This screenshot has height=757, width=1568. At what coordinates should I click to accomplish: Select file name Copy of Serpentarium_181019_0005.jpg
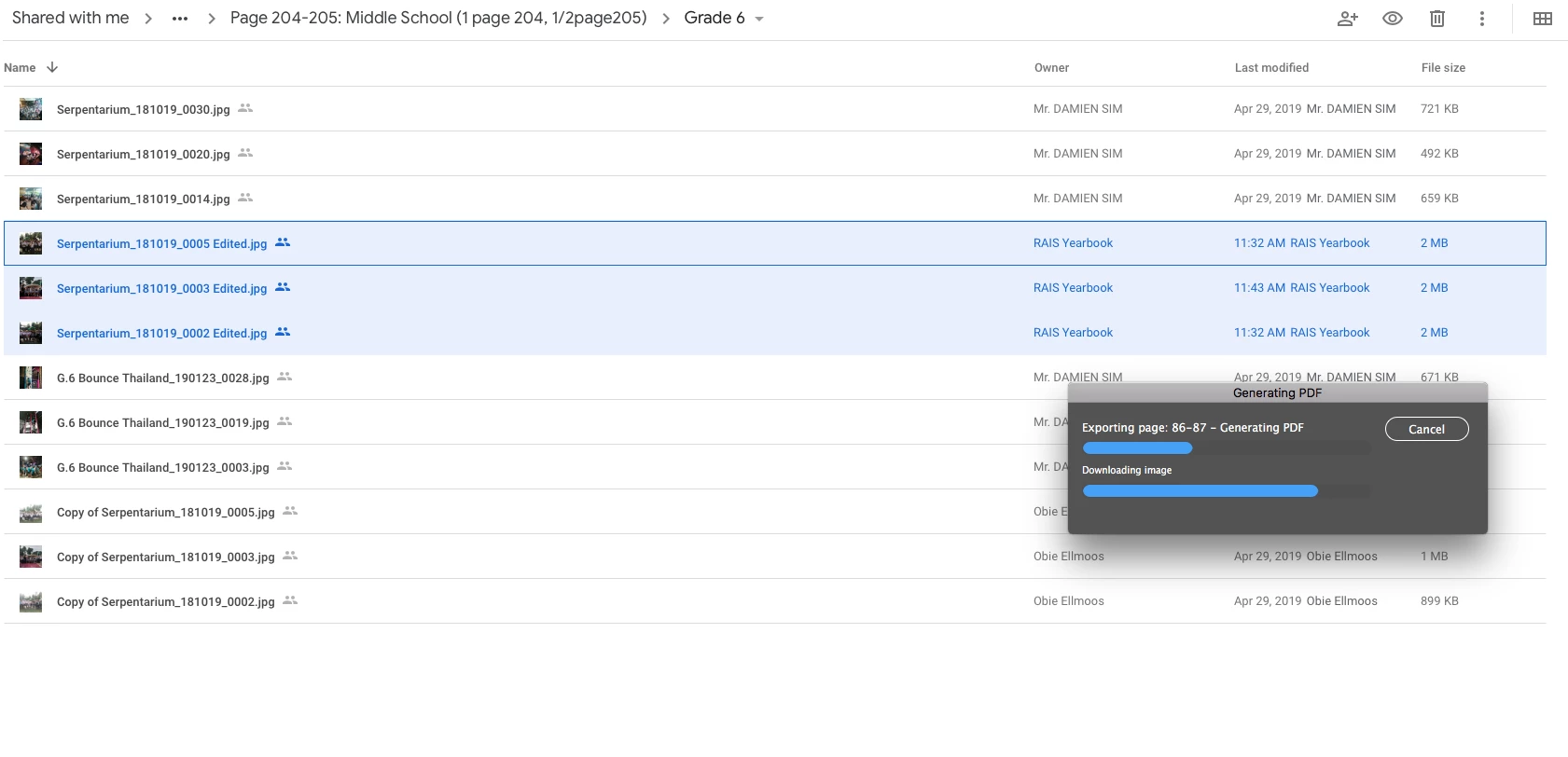165,513
